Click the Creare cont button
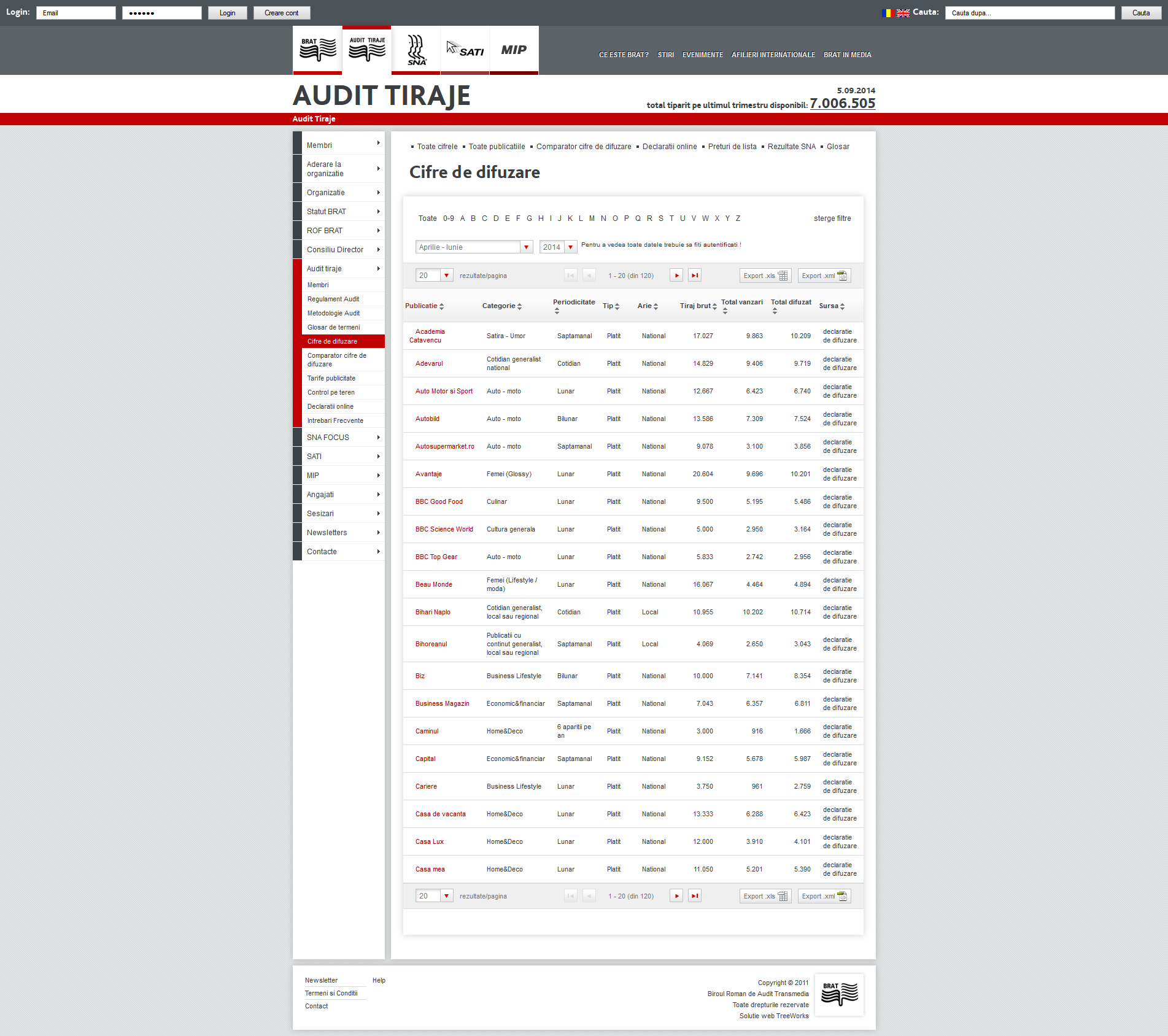The image size is (1168, 1036). 282,13
